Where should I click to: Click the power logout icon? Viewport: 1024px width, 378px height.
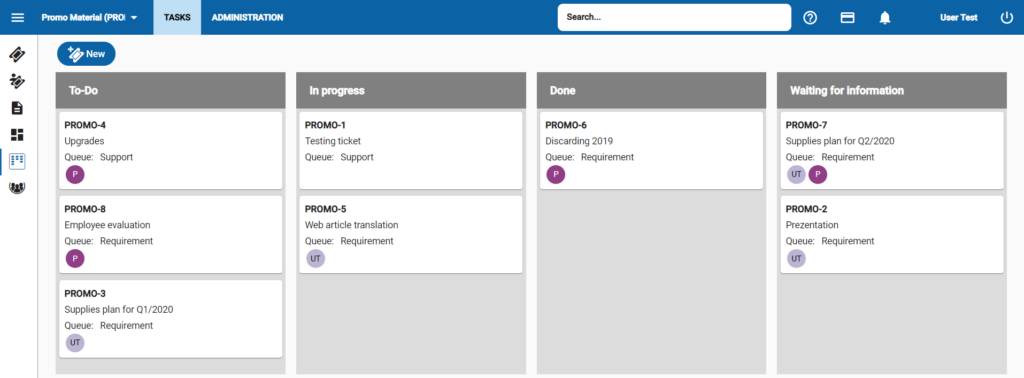(x=1006, y=18)
